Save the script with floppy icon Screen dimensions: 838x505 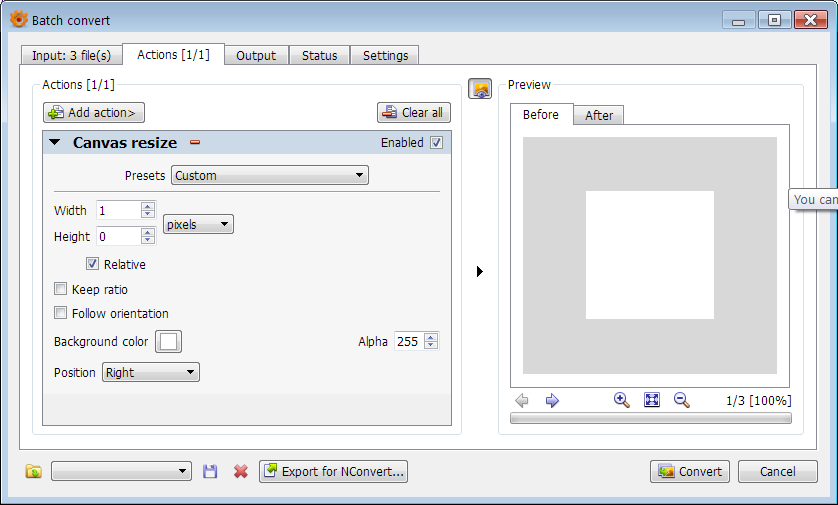[210, 471]
